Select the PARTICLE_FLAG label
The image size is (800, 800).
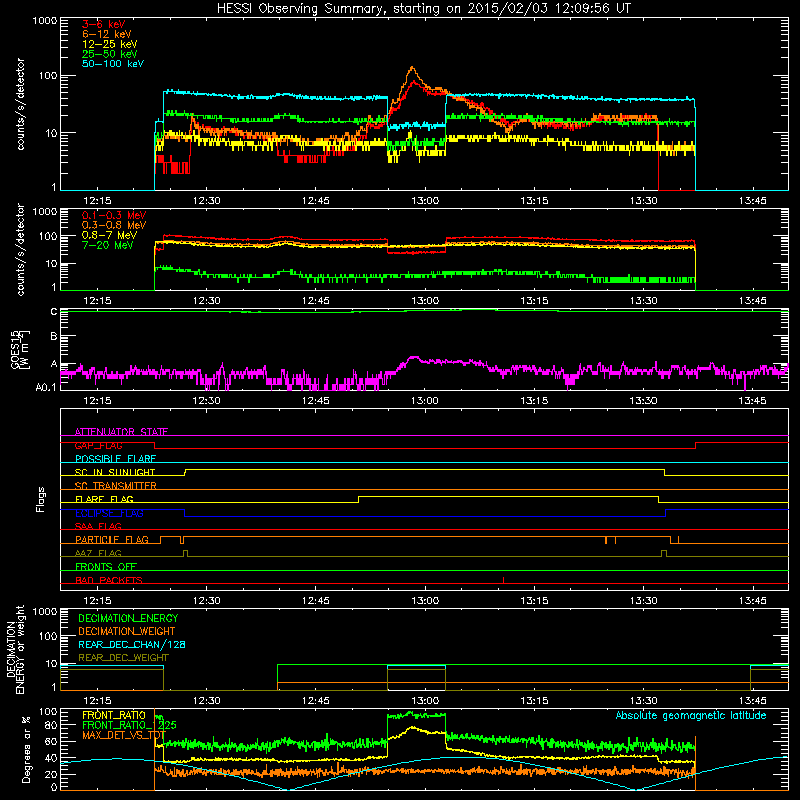click(x=112, y=539)
